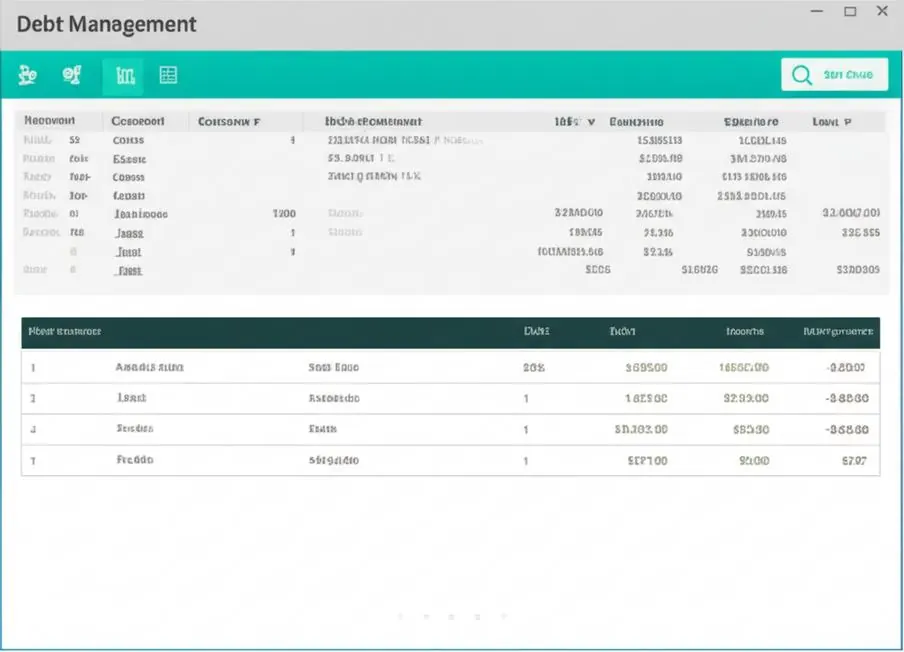Image resolution: width=904 pixels, height=652 pixels.
Task: Select the highlighted bar chart toolbar icon
Action: coord(124,76)
